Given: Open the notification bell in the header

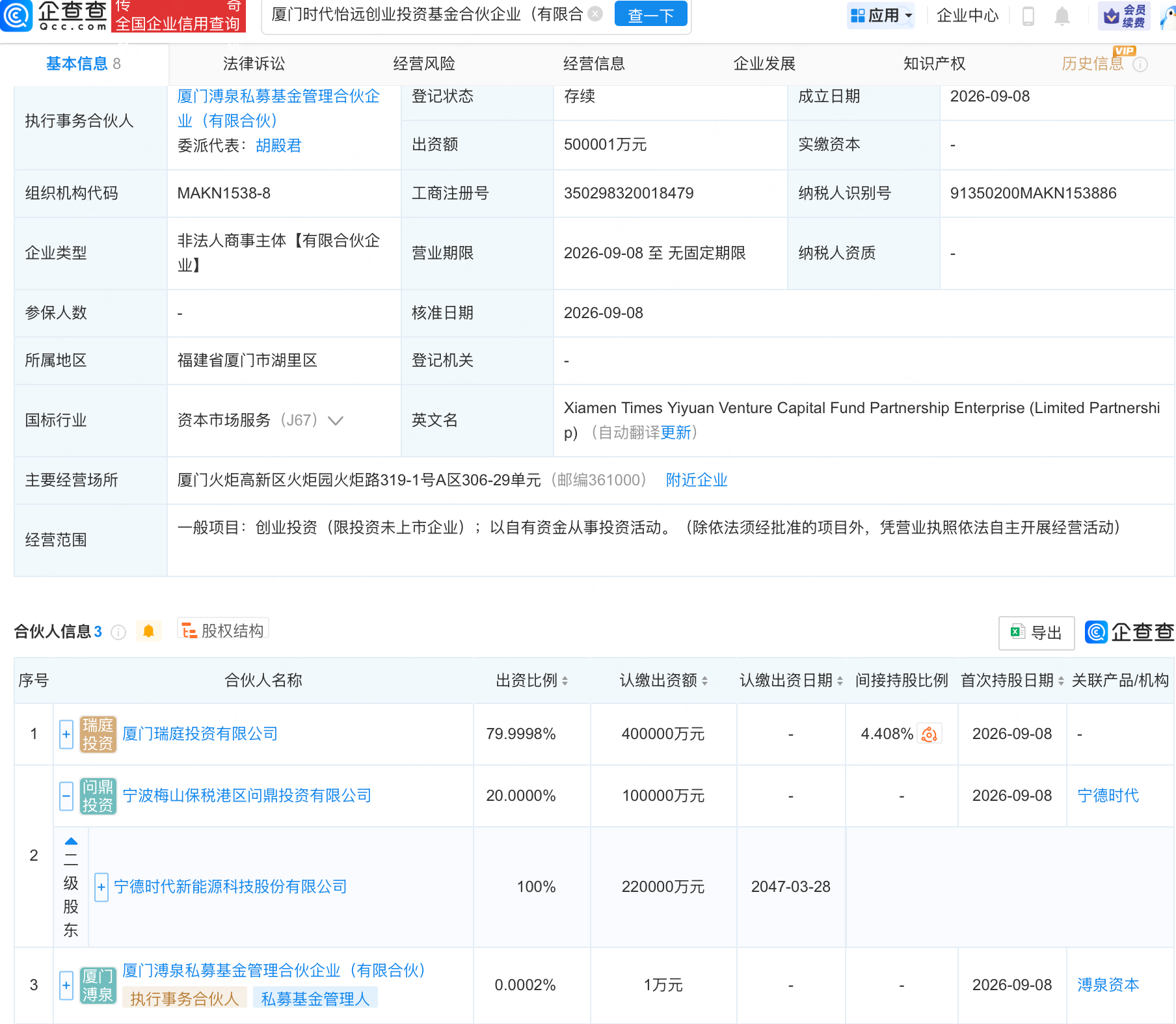Looking at the screenshot, I should coord(1062,16).
